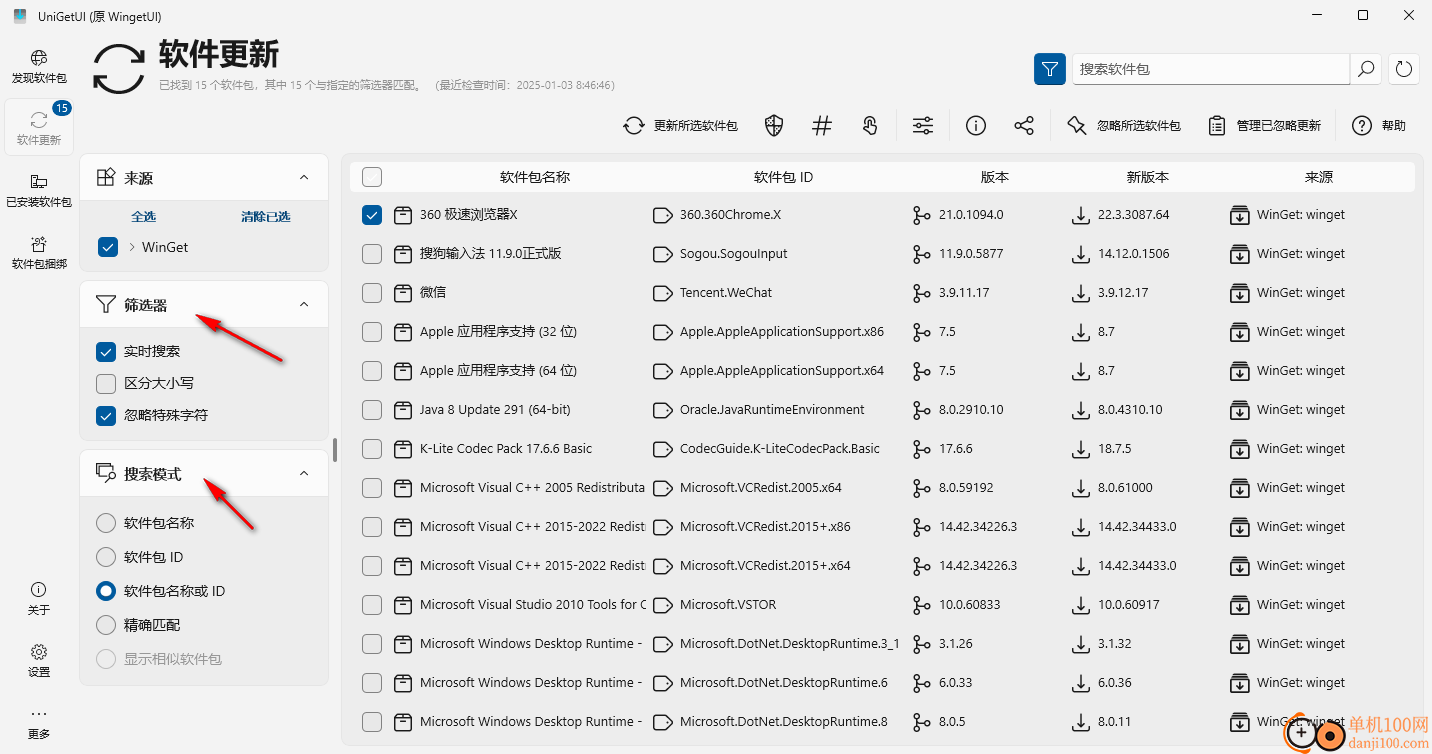Click source icon in Tencent.WeChat row

pos(1239,293)
